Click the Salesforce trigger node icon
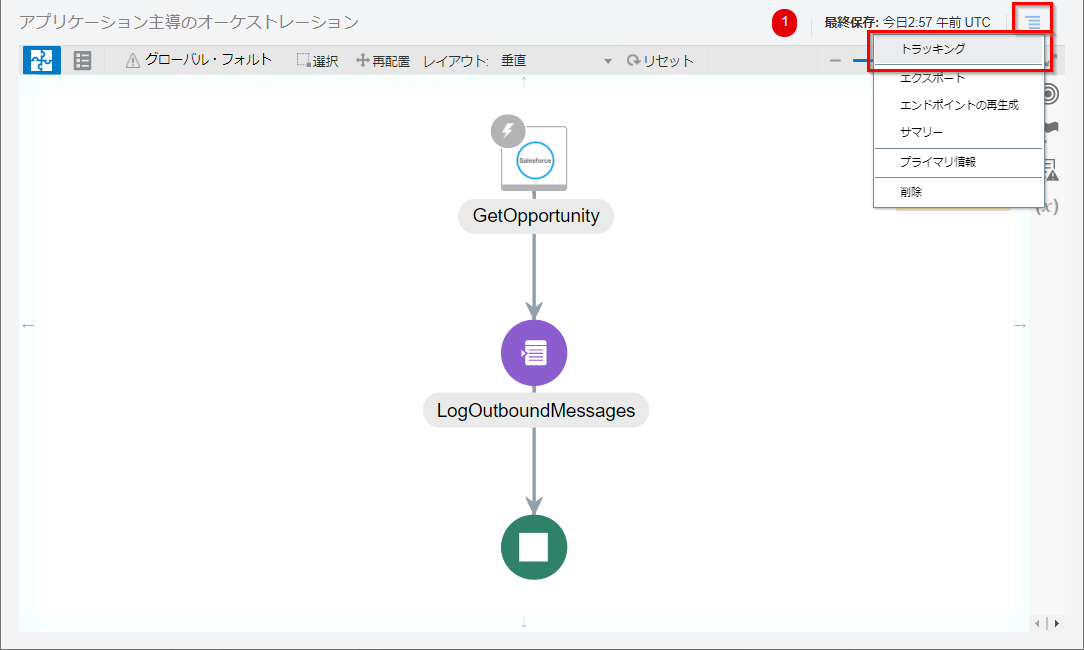1084x650 pixels. 534,159
